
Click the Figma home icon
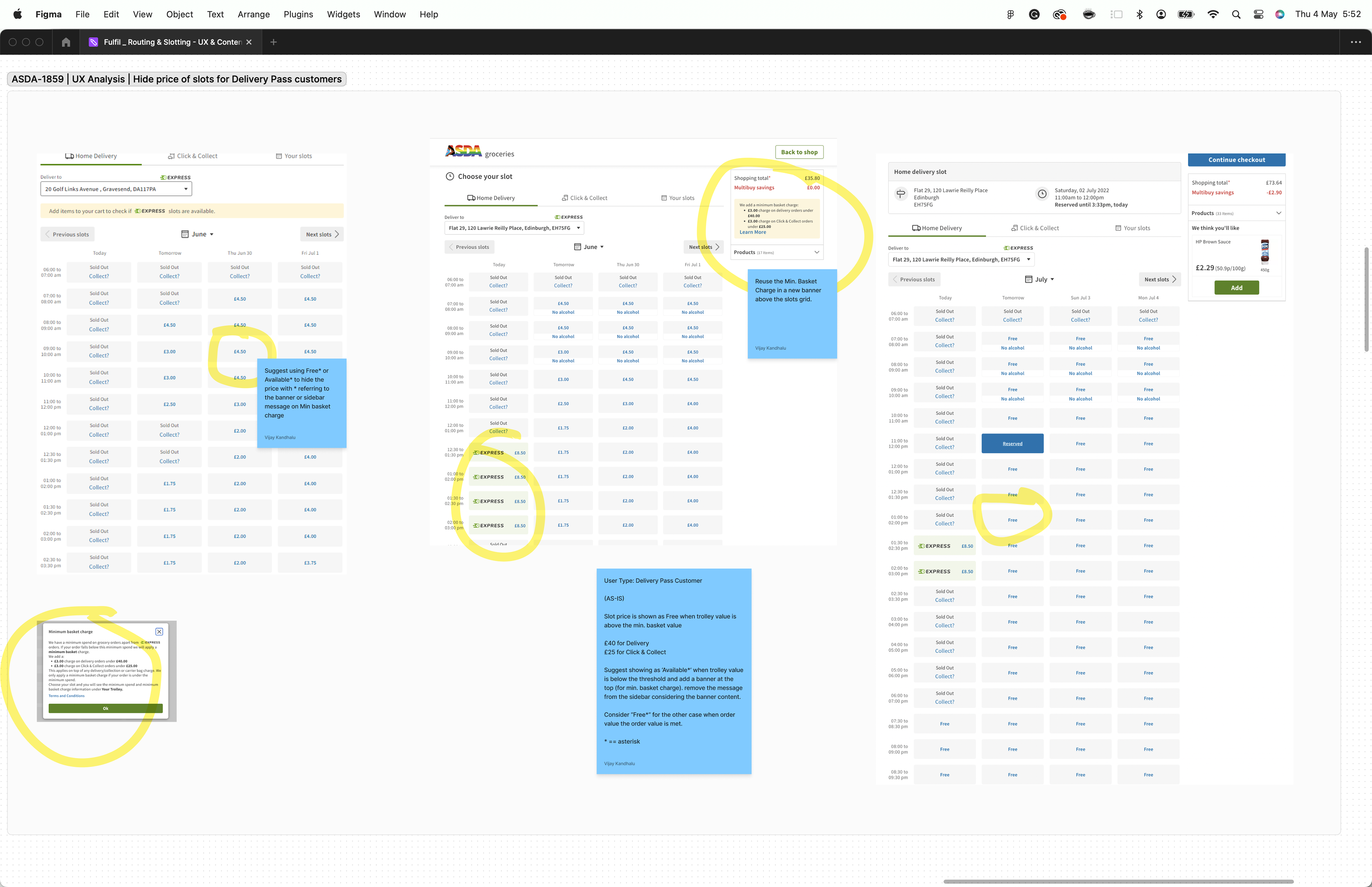point(66,42)
